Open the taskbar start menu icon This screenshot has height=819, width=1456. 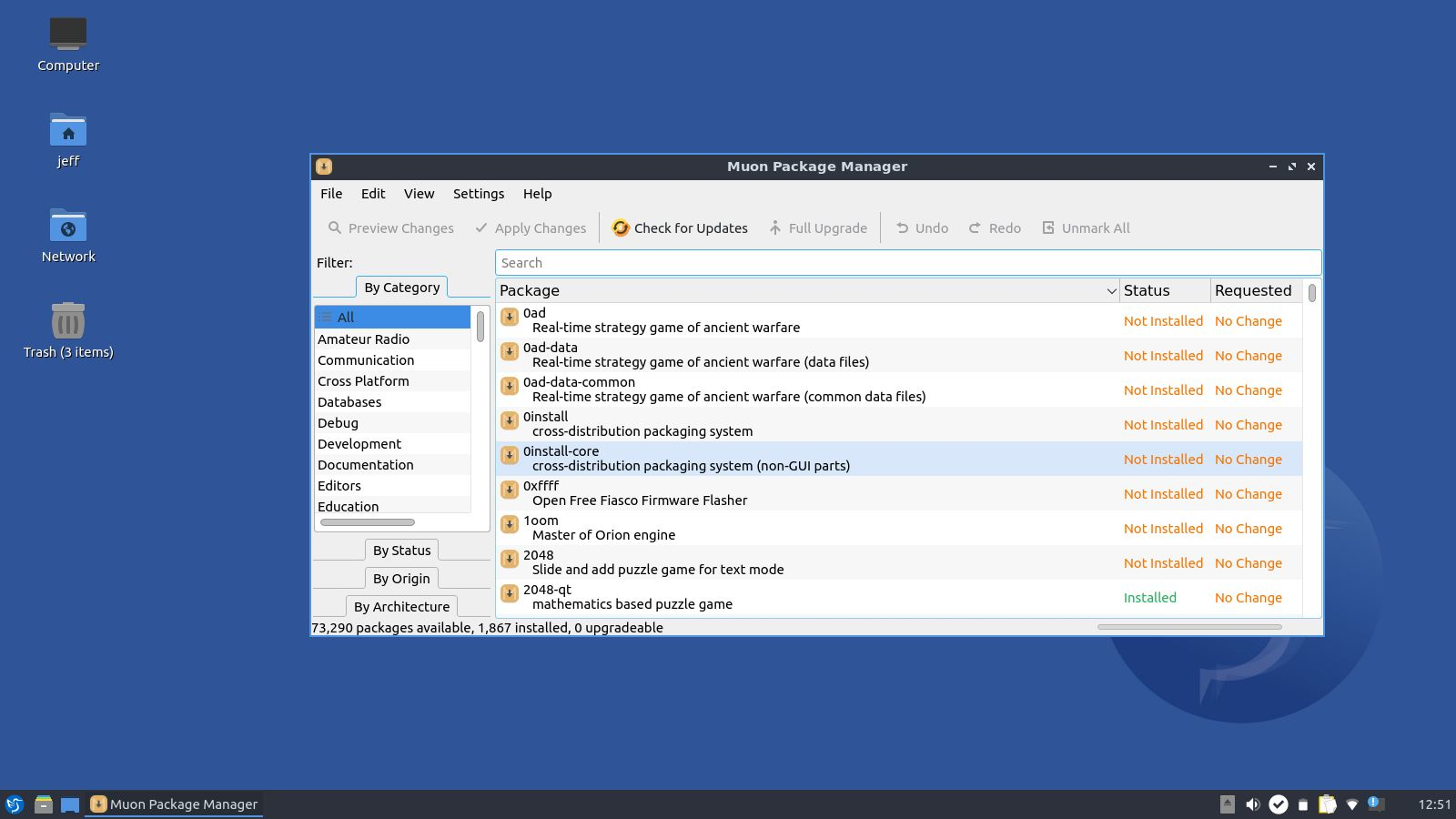14,804
